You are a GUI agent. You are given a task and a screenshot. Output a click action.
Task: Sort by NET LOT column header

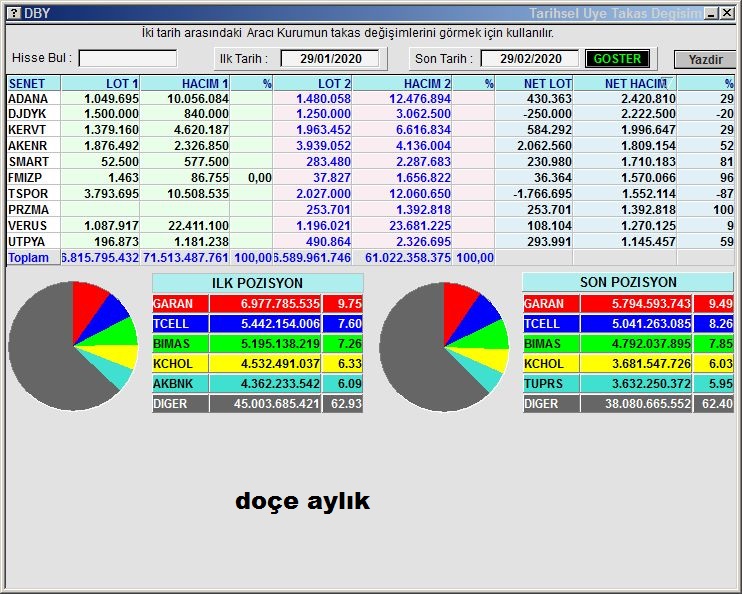[x=534, y=83]
